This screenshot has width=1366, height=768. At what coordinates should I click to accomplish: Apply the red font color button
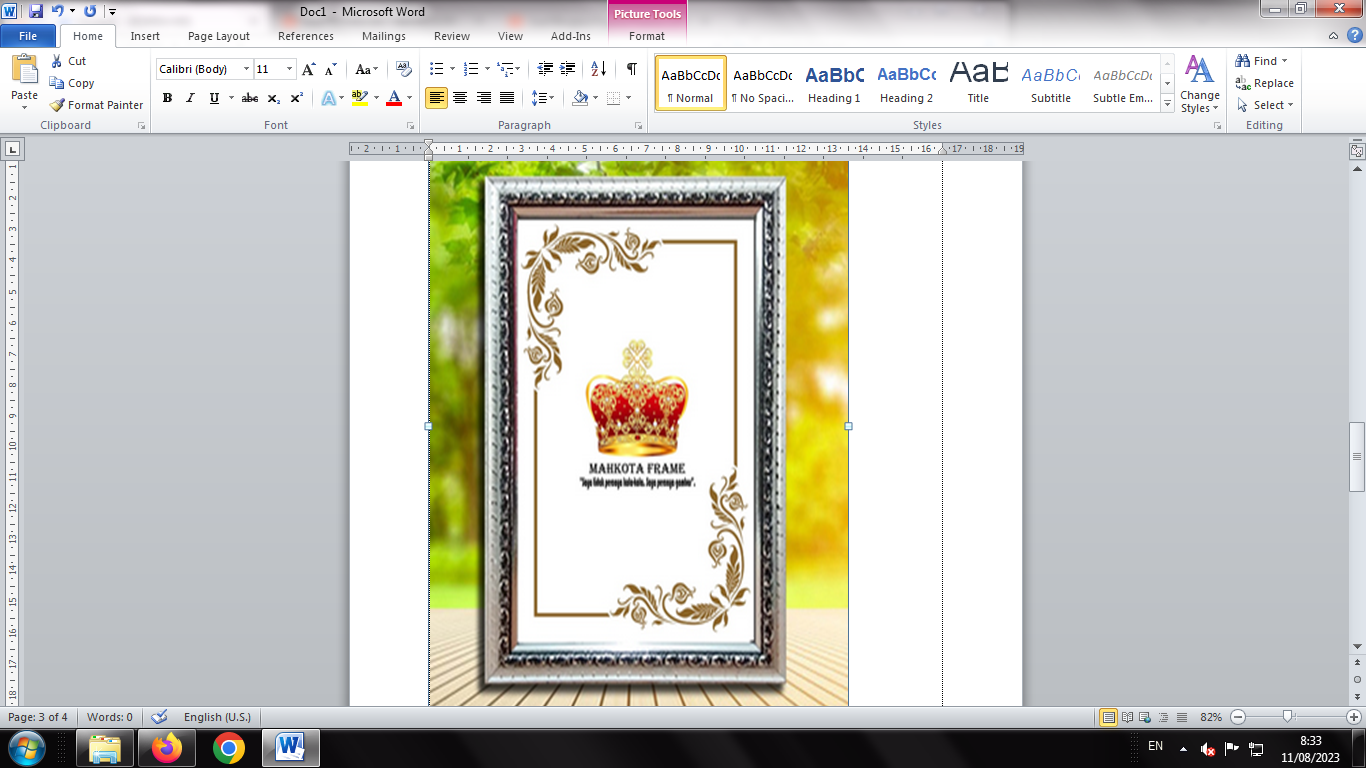[x=394, y=98]
